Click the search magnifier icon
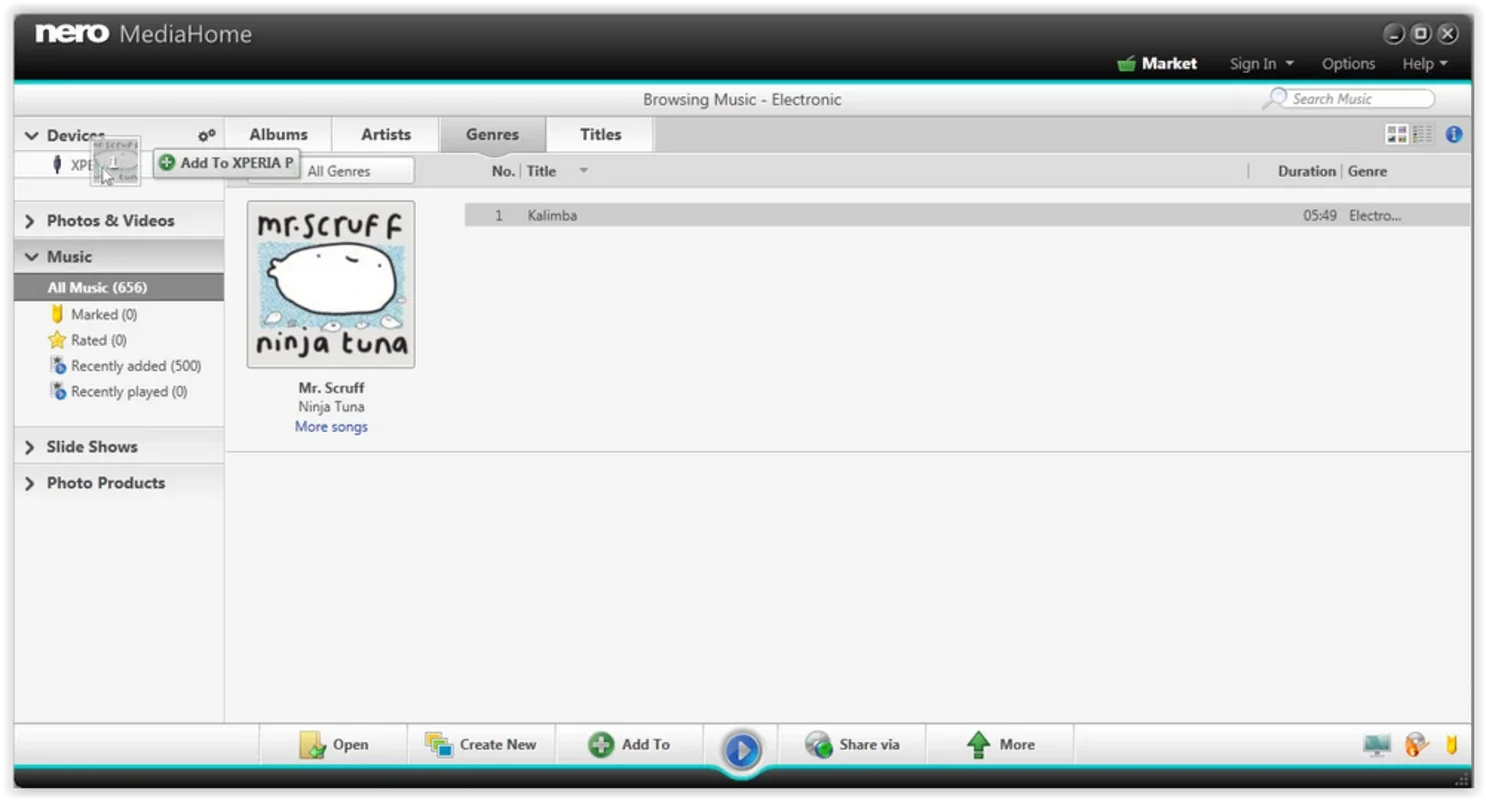The image size is (1486, 800). (x=1275, y=98)
